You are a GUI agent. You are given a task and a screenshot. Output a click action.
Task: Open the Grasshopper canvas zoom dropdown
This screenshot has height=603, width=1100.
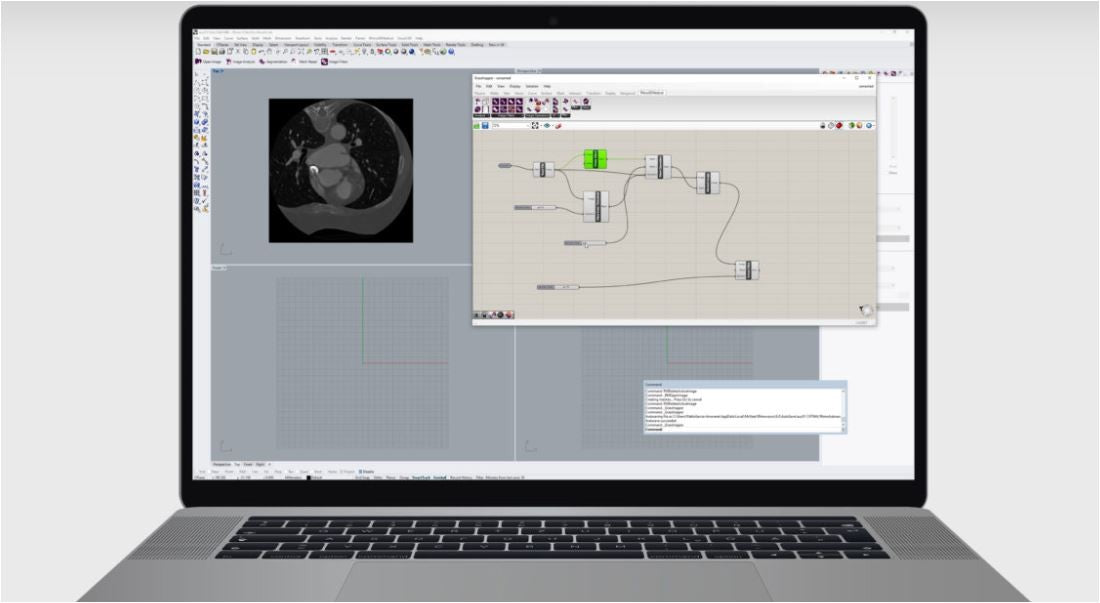pyautogui.click(x=510, y=125)
